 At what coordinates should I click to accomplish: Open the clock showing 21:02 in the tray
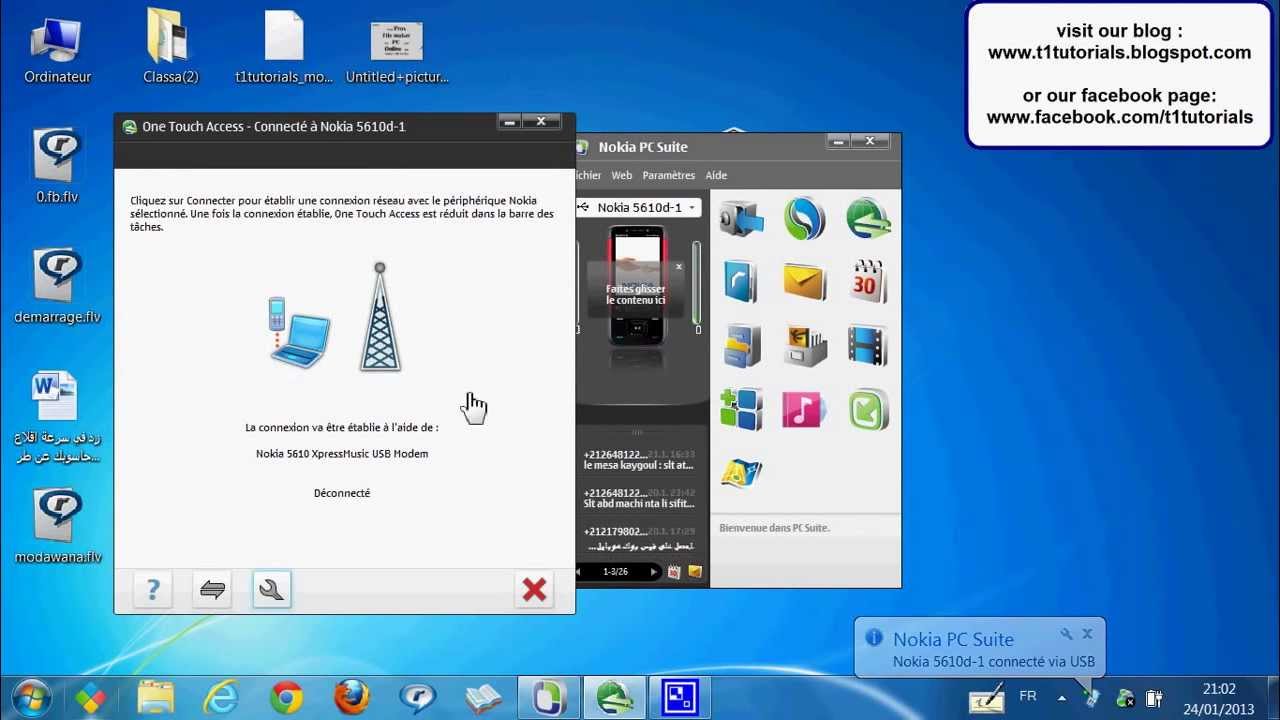pyautogui.click(x=1219, y=699)
